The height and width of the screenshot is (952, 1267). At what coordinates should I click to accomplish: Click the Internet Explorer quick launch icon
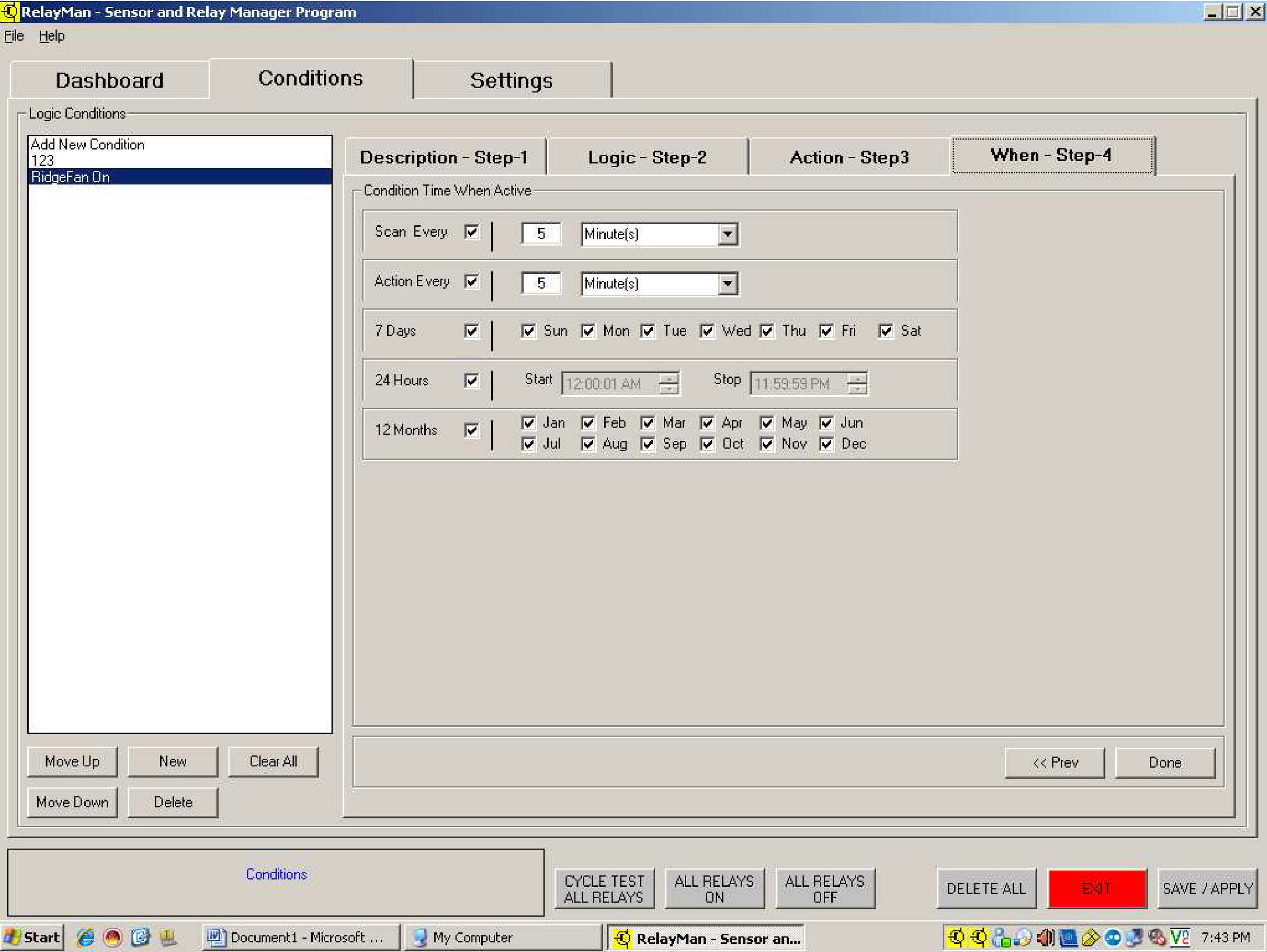tap(86, 937)
